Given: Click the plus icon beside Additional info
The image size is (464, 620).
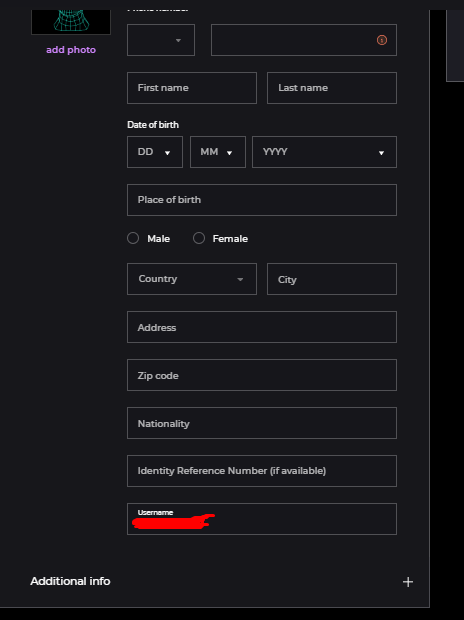Looking at the screenshot, I should click(408, 582).
